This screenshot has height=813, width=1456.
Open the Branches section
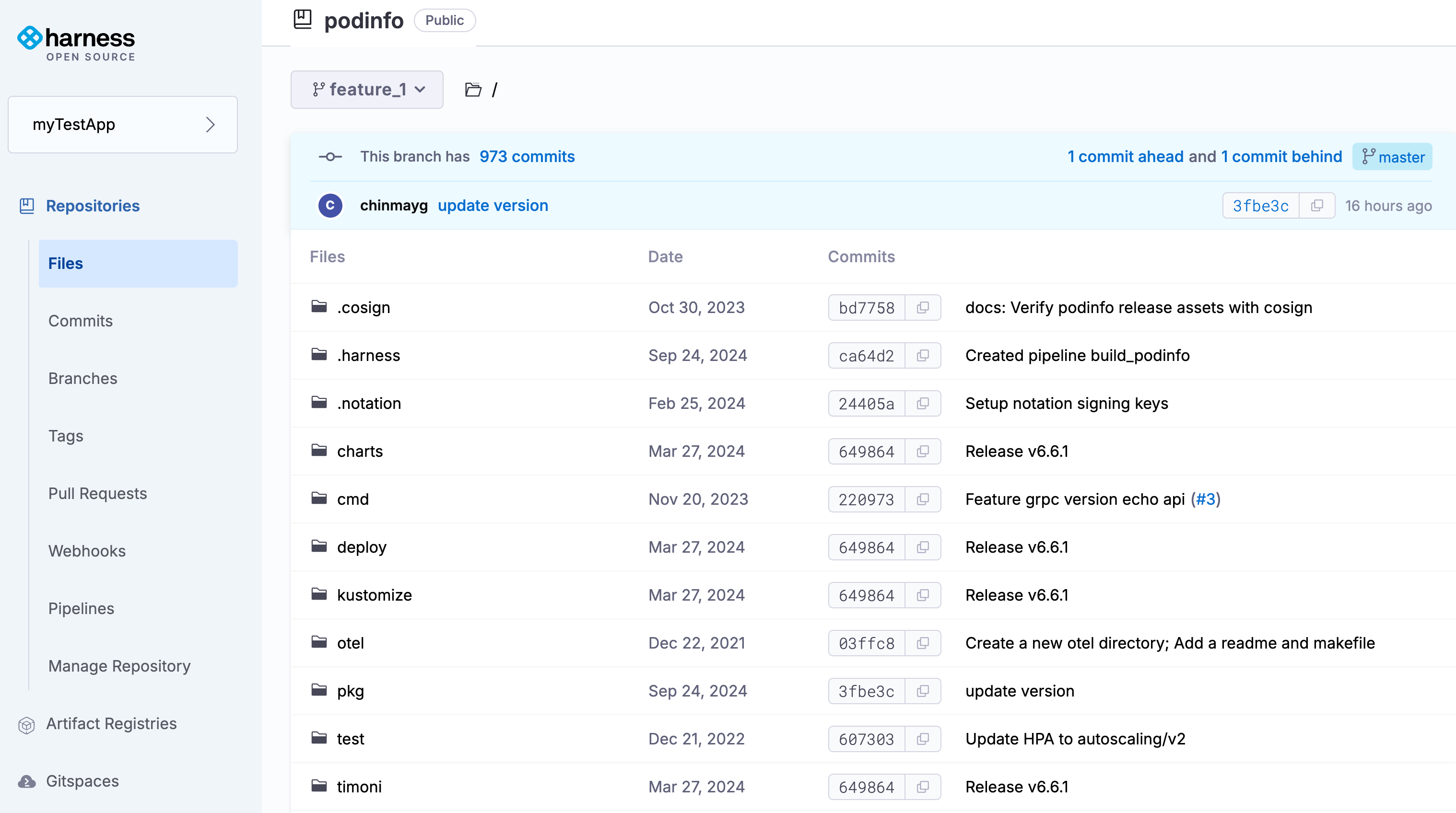82,379
